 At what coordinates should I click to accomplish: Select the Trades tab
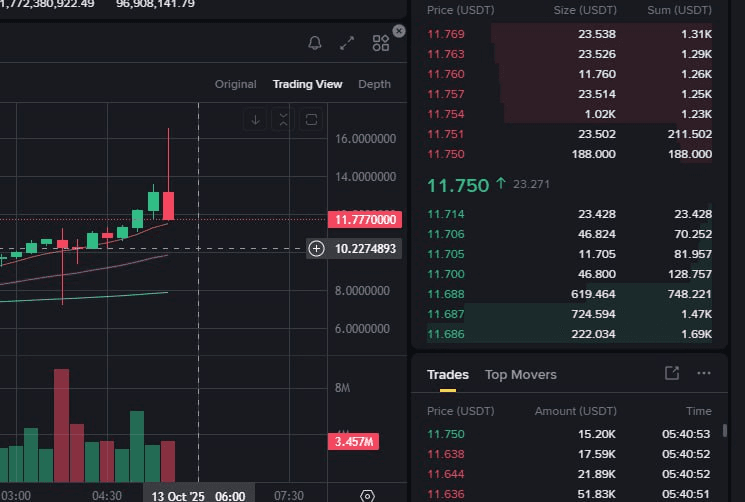(448, 374)
